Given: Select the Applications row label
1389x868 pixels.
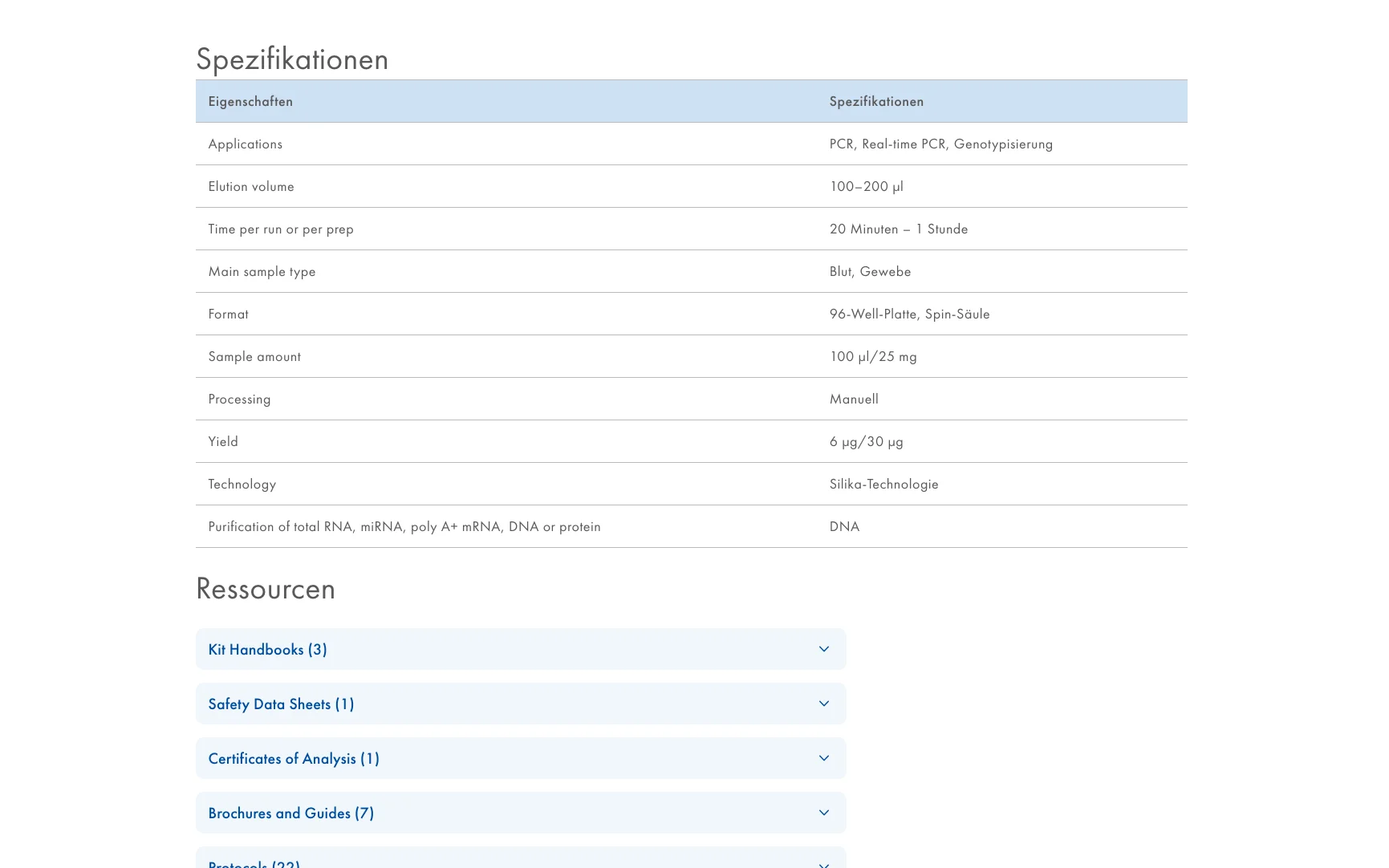Looking at the screenshot, I should [246, 144].
